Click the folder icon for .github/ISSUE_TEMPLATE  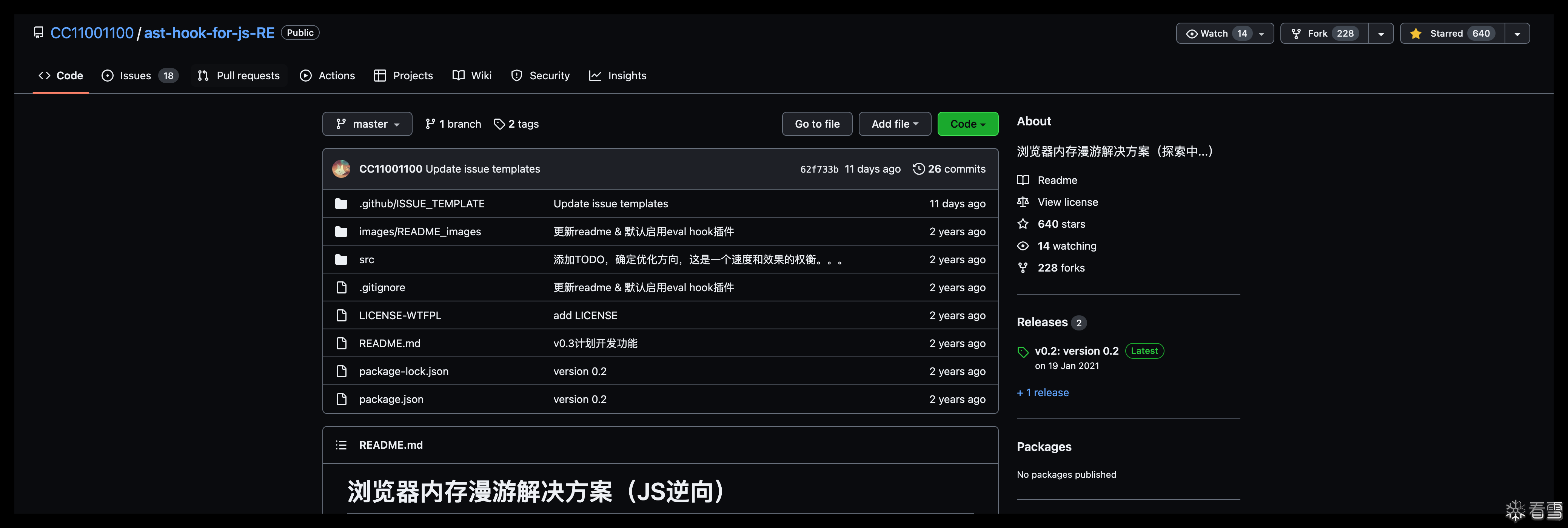pyautogui.click(x=342, y=204)
